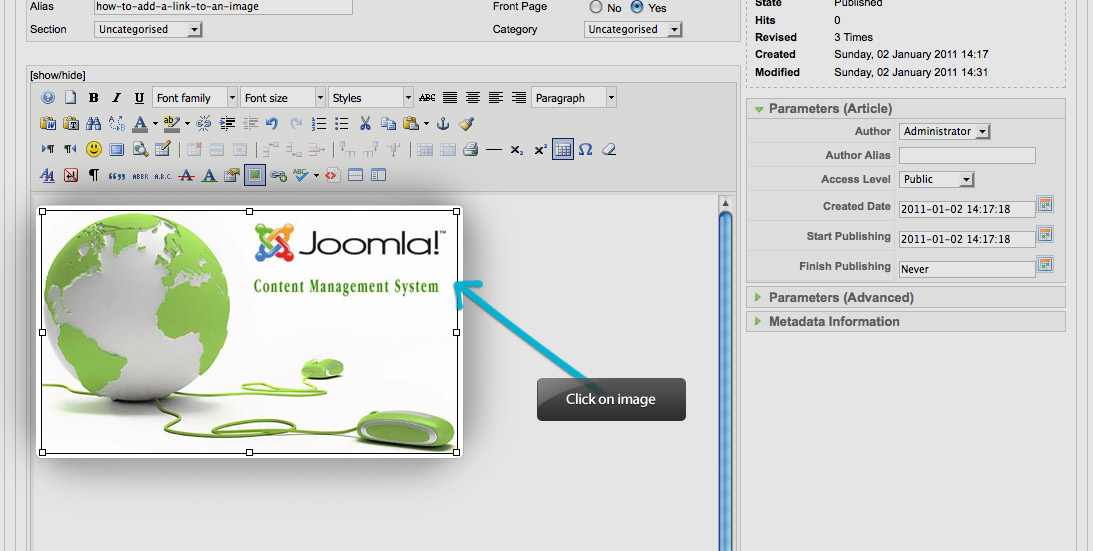Viewport: 1093px width, 551px height.
Task: Toggle bold formatting
Action: pyautogui.click(x=93, y=98)
